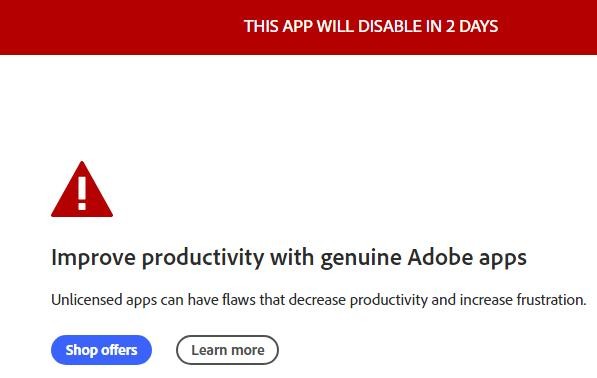Click the word 'productivity' in the heading

pyautogui.click(x=203, y=258)
